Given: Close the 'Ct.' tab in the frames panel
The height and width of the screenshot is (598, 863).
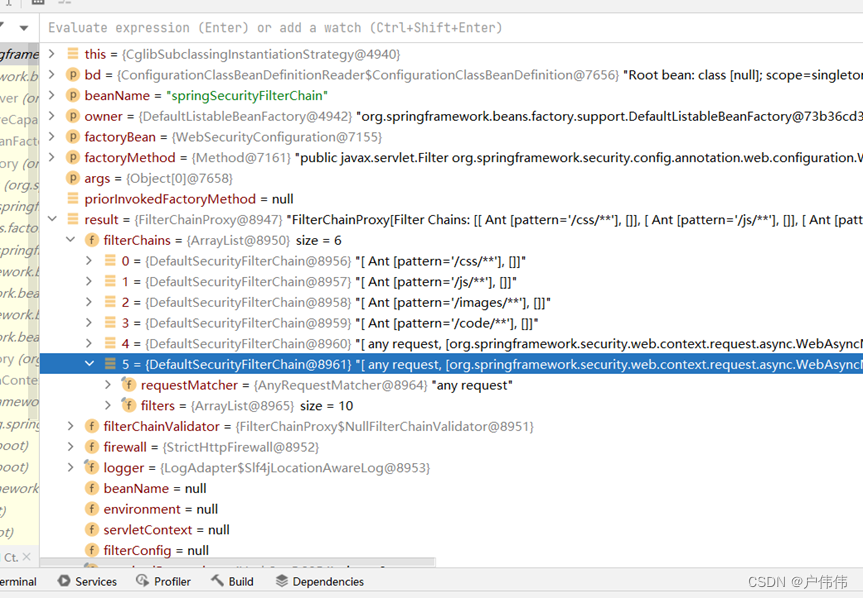Looking at the screenshot, I should click(26, 557).
